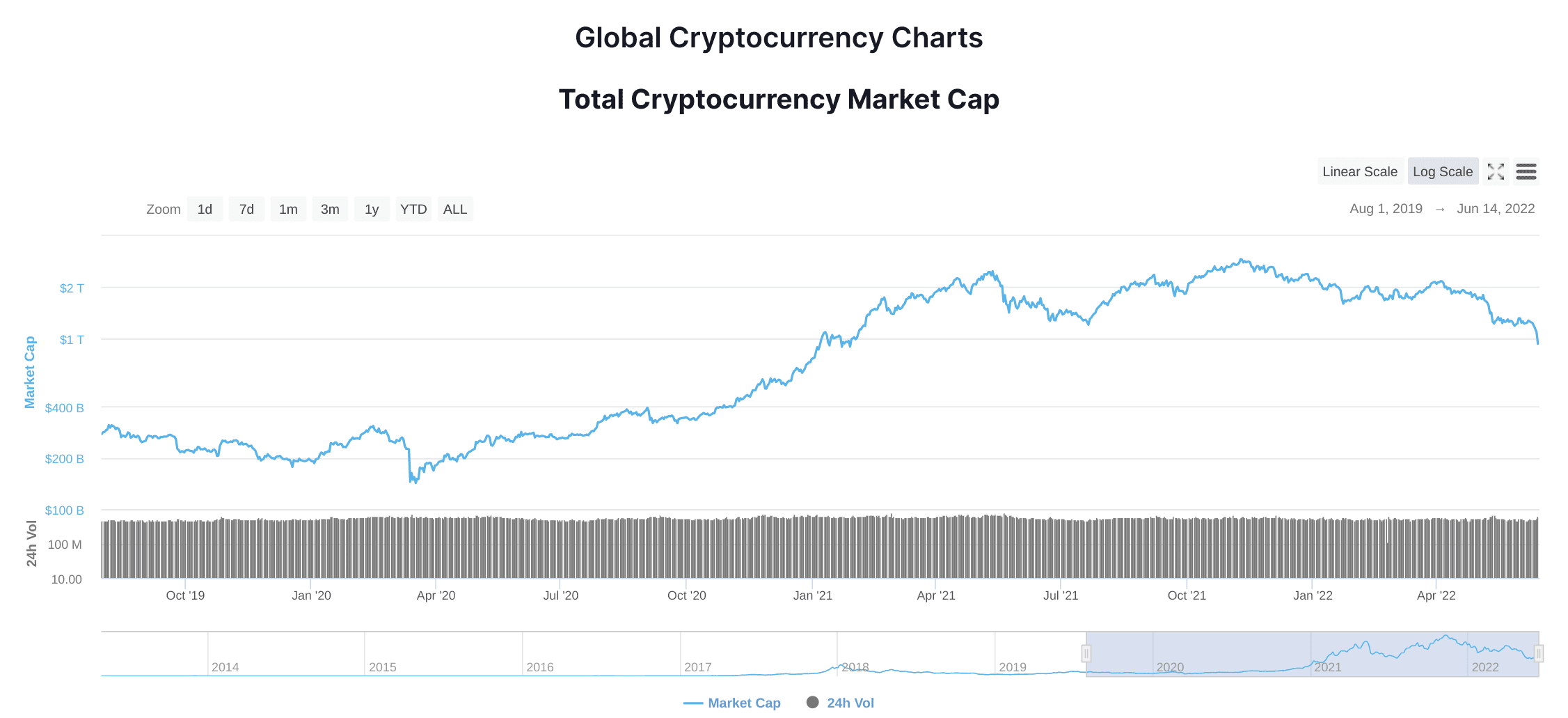Open fullscreen chart view icon
This screenshot has height=718, width=1568.
pyautogui.click(x=1496, y=171)
